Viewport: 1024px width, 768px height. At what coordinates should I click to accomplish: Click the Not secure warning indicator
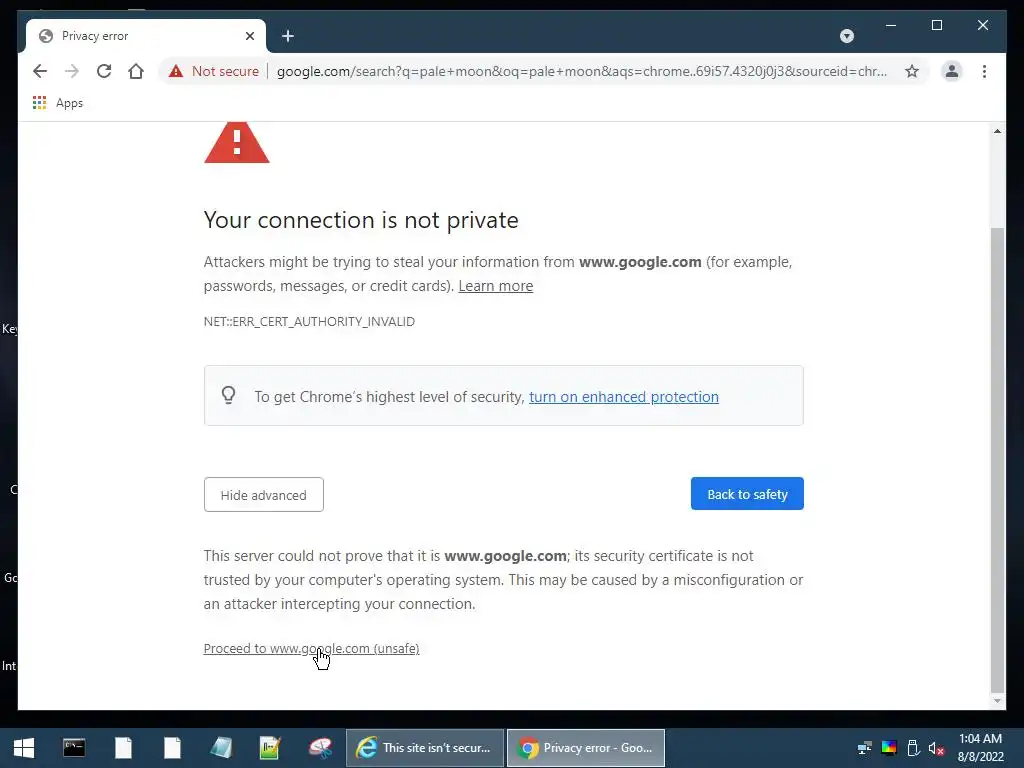[214, 71]
